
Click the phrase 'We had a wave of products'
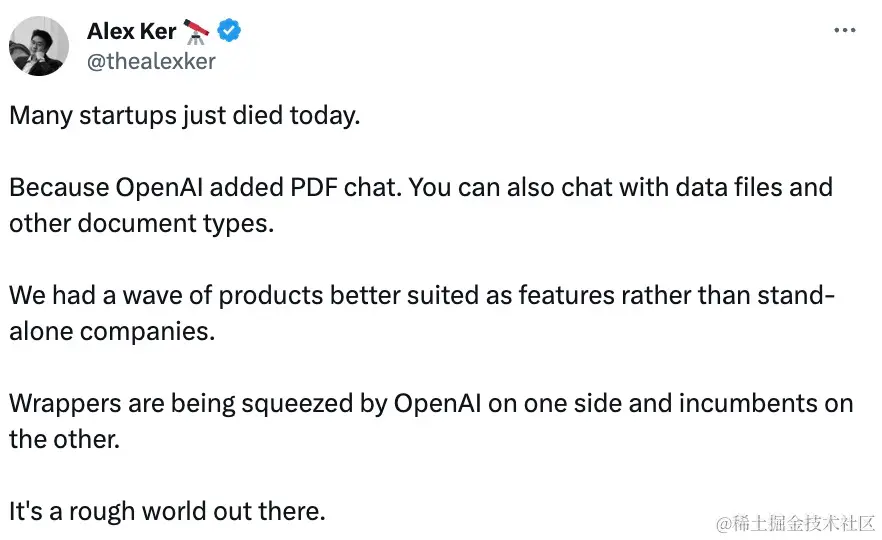tap(166, 295)
